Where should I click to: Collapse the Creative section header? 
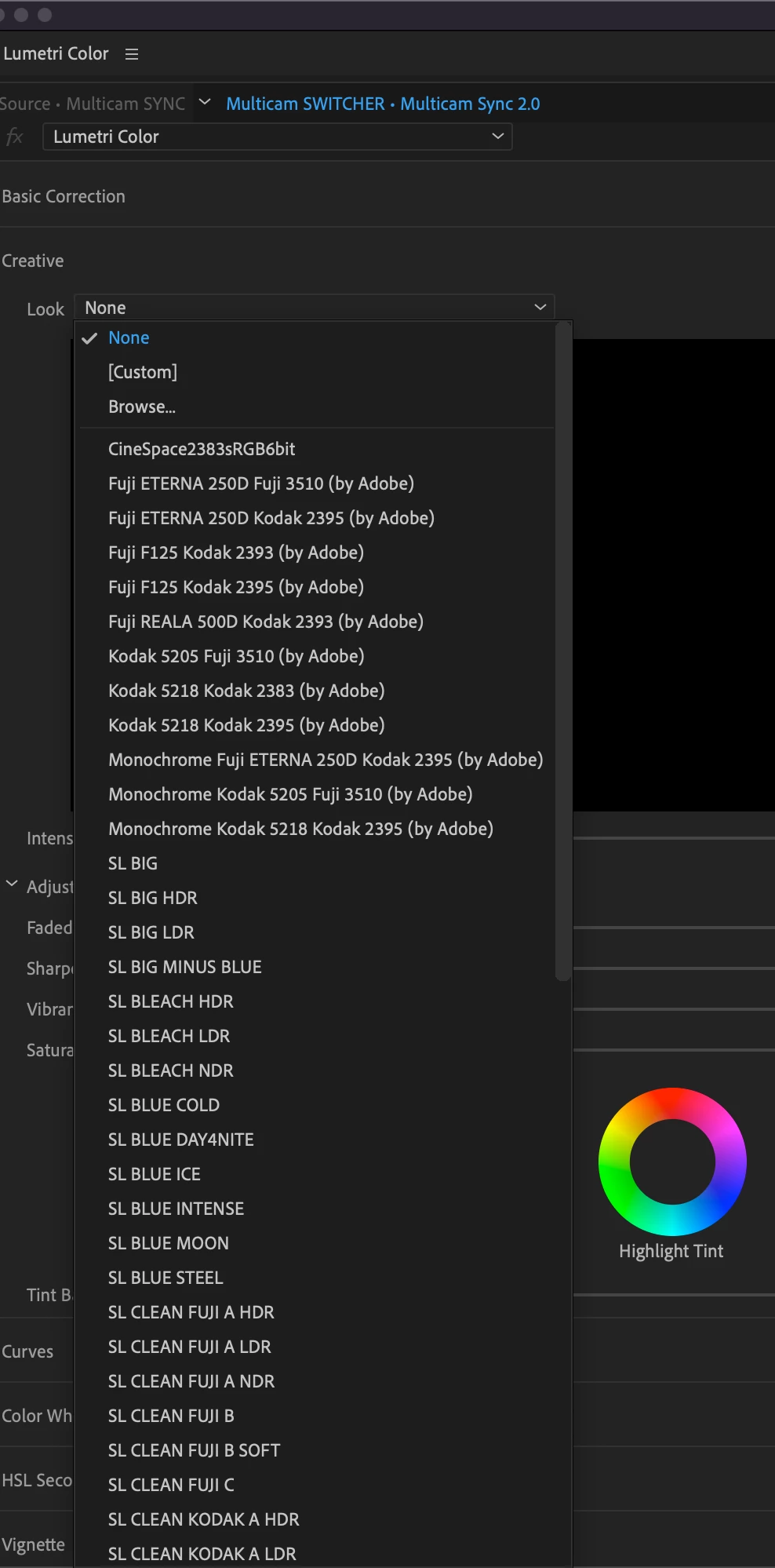tap(33, 261)
